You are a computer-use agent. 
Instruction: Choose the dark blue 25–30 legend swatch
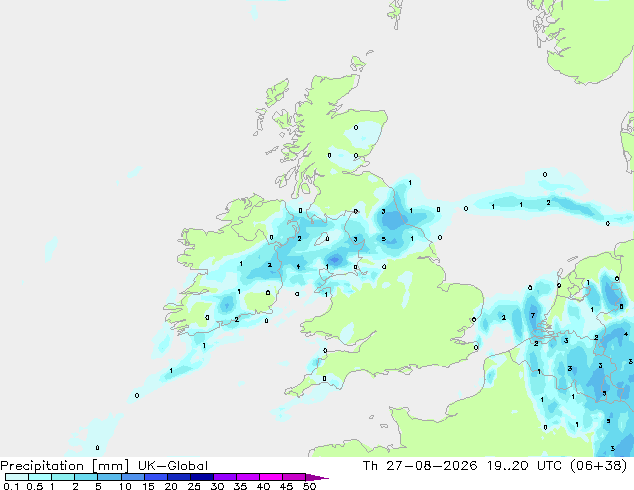[202, 477]
